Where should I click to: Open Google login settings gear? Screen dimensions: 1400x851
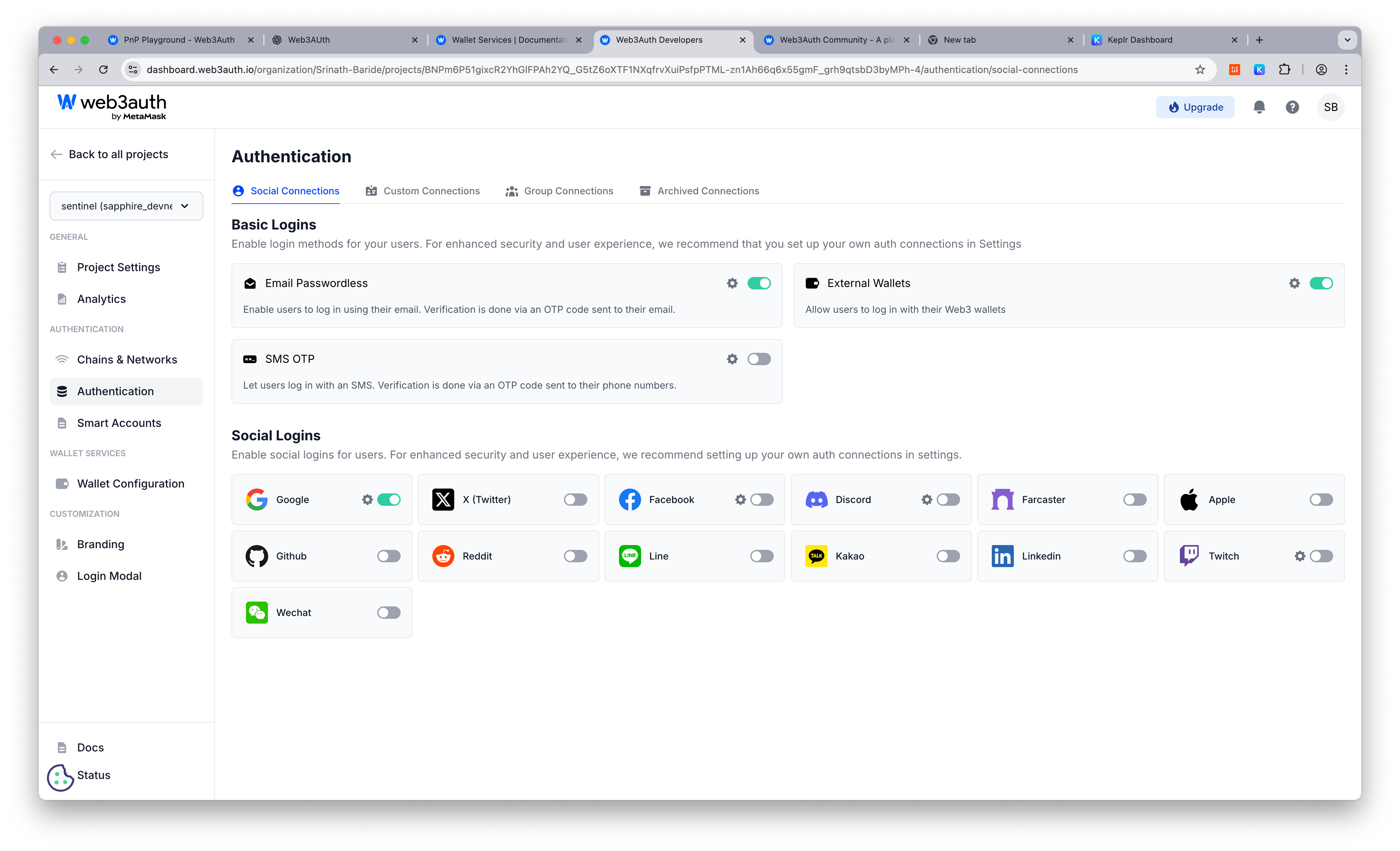[x=368, y=499]
